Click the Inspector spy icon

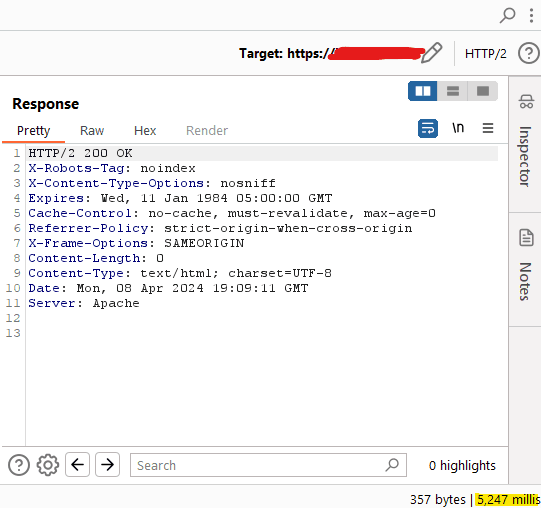(x=526, y=102)
